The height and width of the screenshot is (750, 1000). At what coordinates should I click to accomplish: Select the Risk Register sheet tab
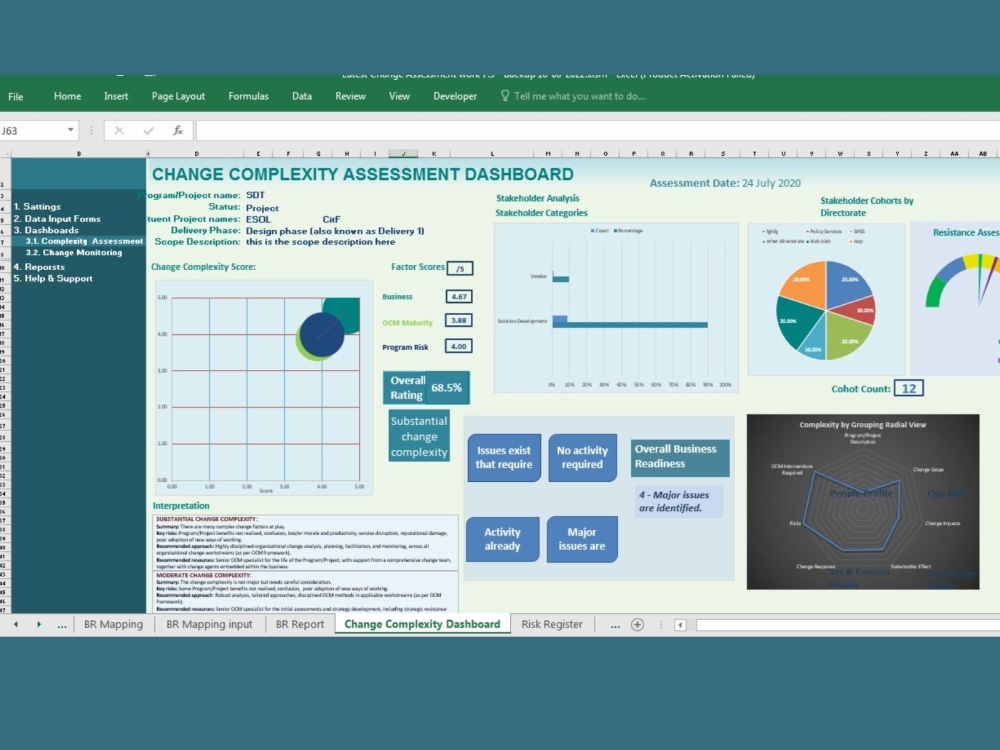552,623
